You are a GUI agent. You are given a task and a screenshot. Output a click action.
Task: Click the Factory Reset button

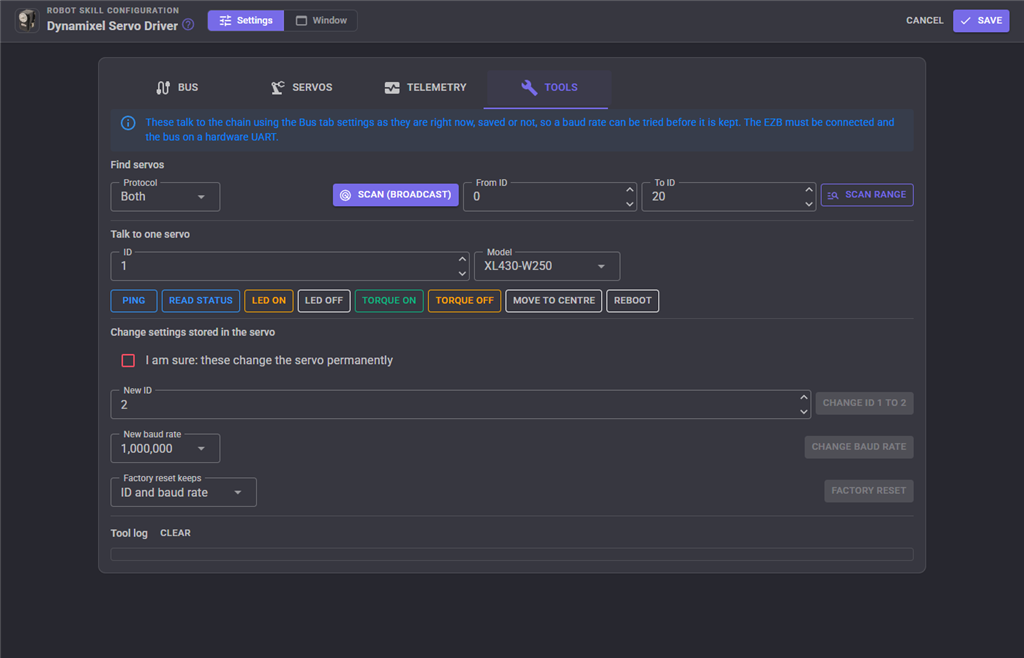pos(869,491)
